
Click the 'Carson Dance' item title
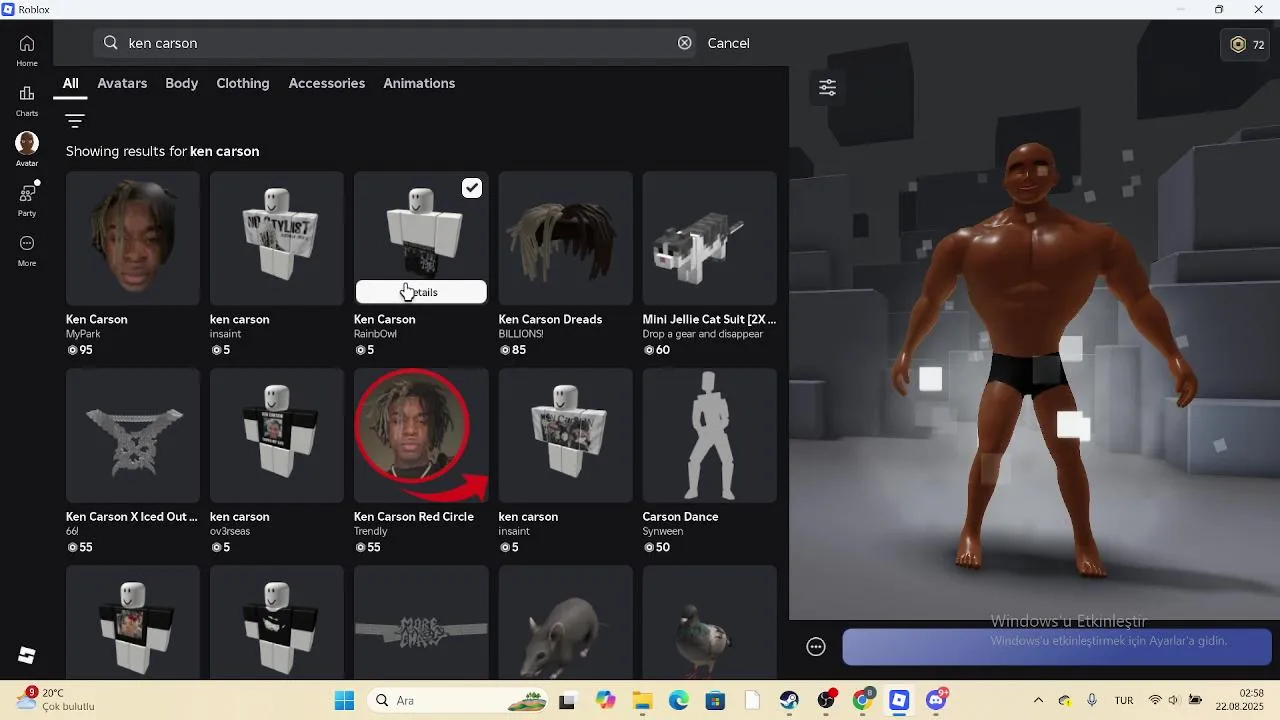point(680,517)
